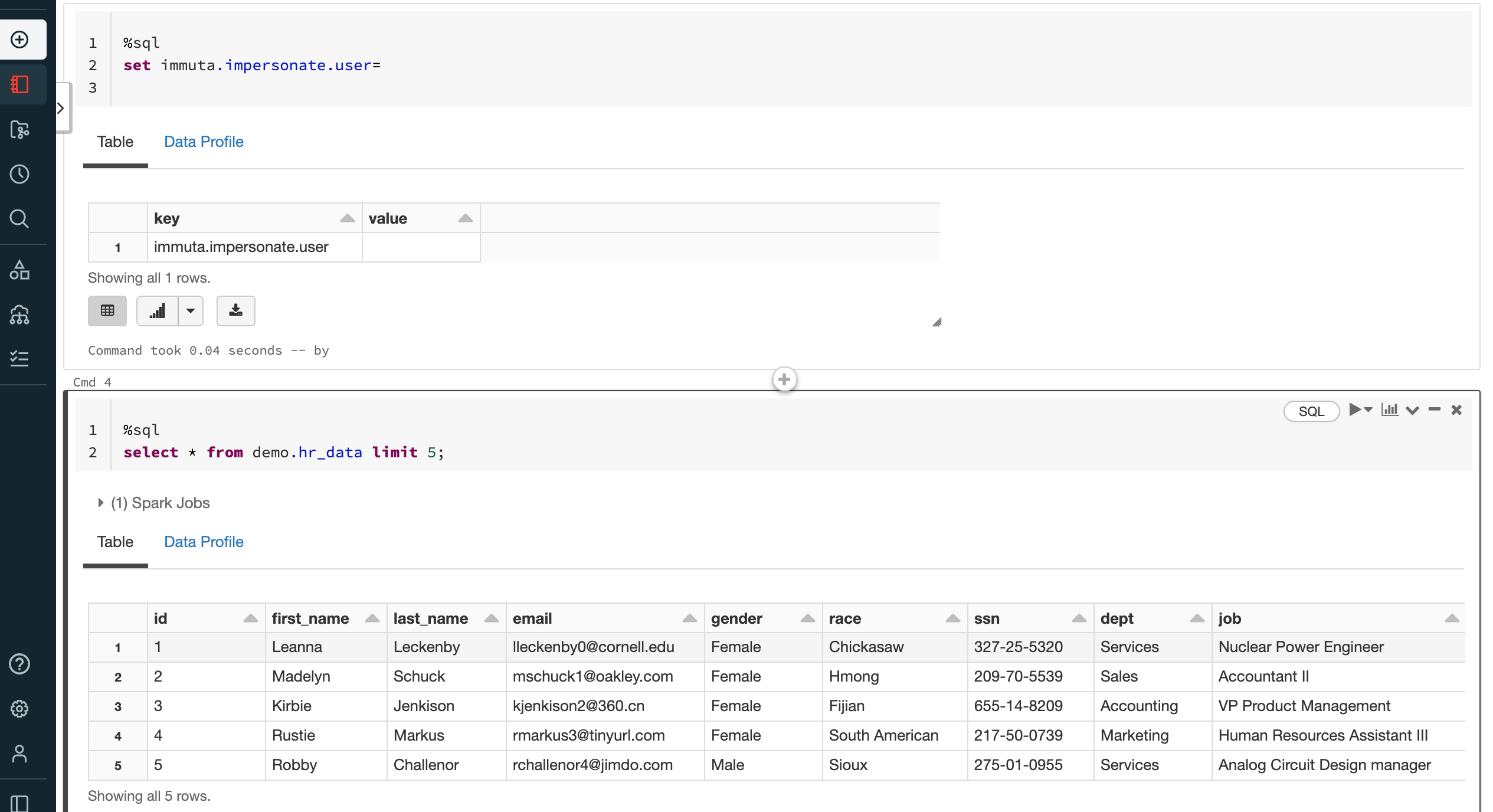This screenshot has height=812, width=1493.
Task: Expand the Spark Jobs section
Action: (x=100, y=503)
